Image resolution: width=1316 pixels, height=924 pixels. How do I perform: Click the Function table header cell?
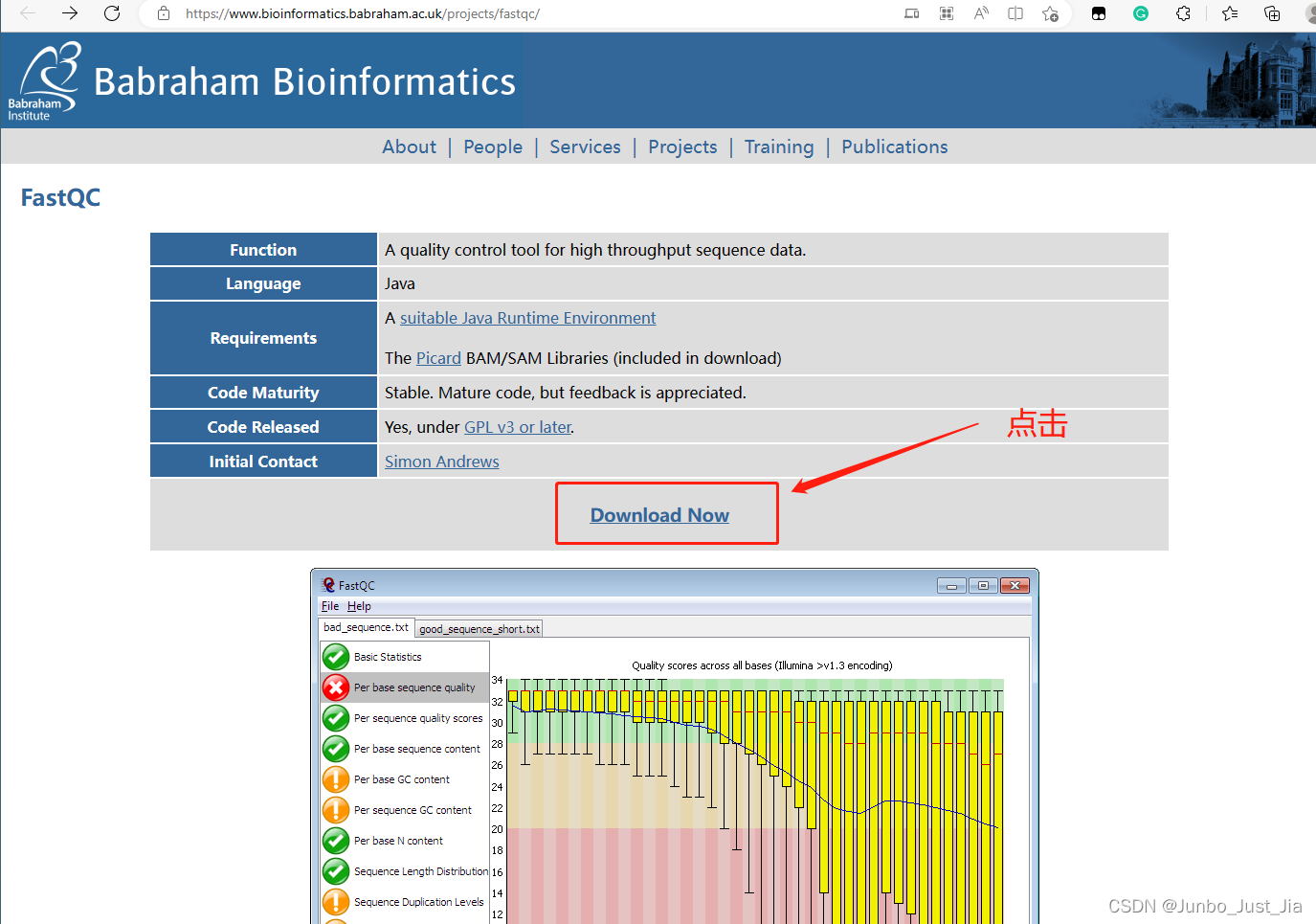tap(263, 250)
